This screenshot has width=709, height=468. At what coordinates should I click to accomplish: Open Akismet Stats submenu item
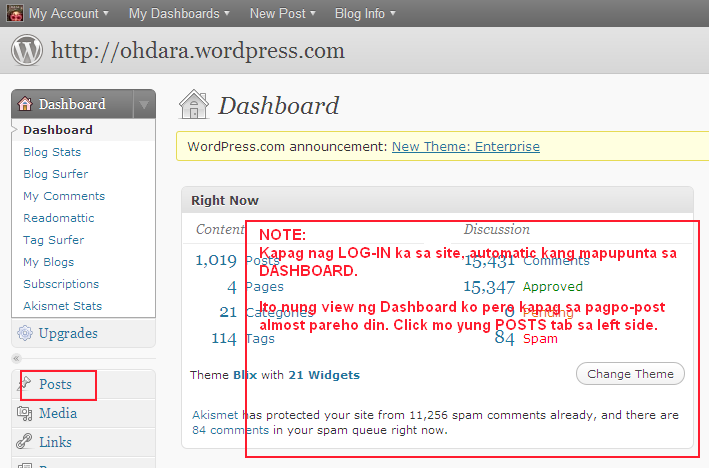[x=62, y=306]
